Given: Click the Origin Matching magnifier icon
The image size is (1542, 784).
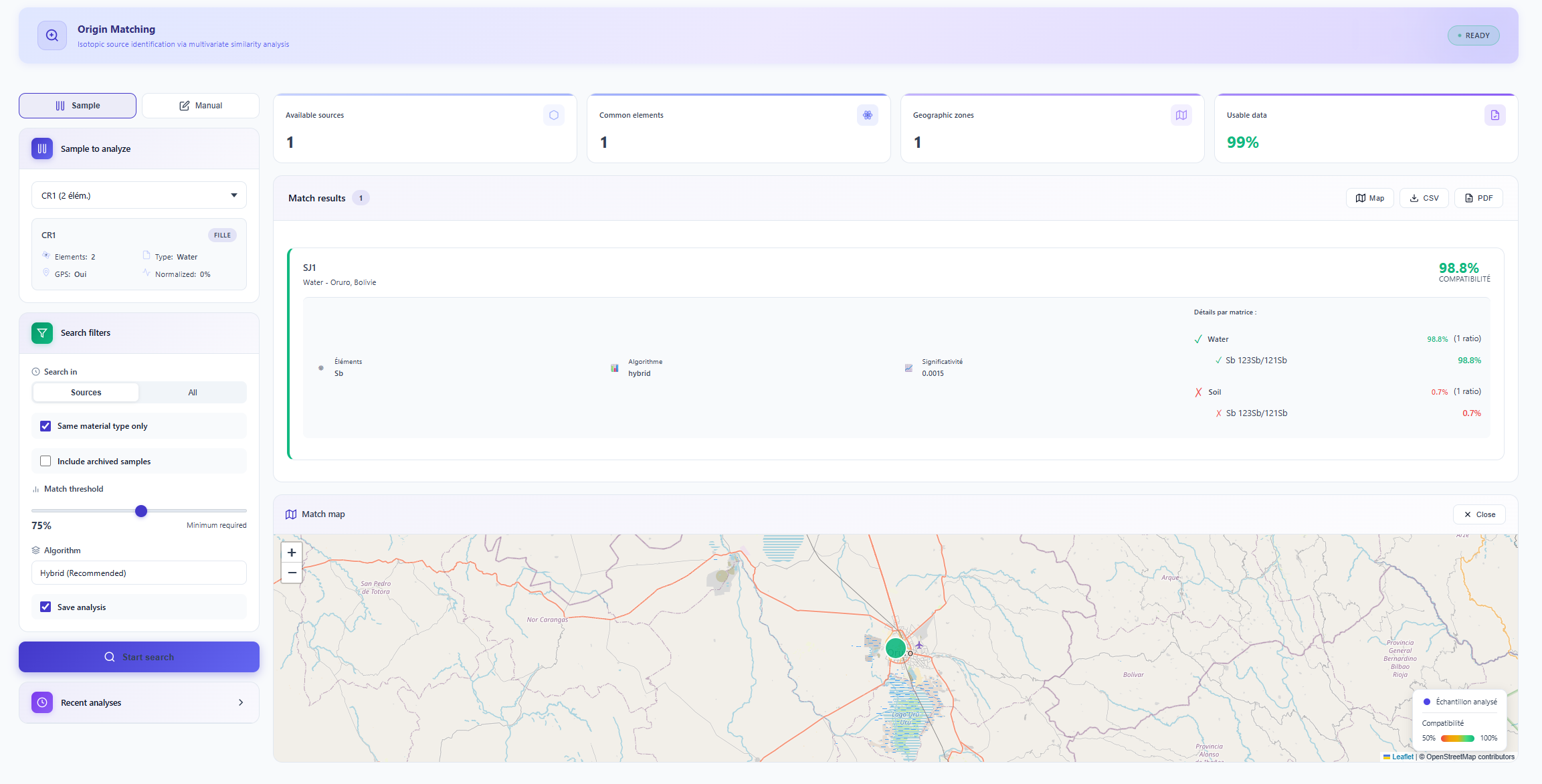Looking at the screenshot, I should (x=52, y=35).
